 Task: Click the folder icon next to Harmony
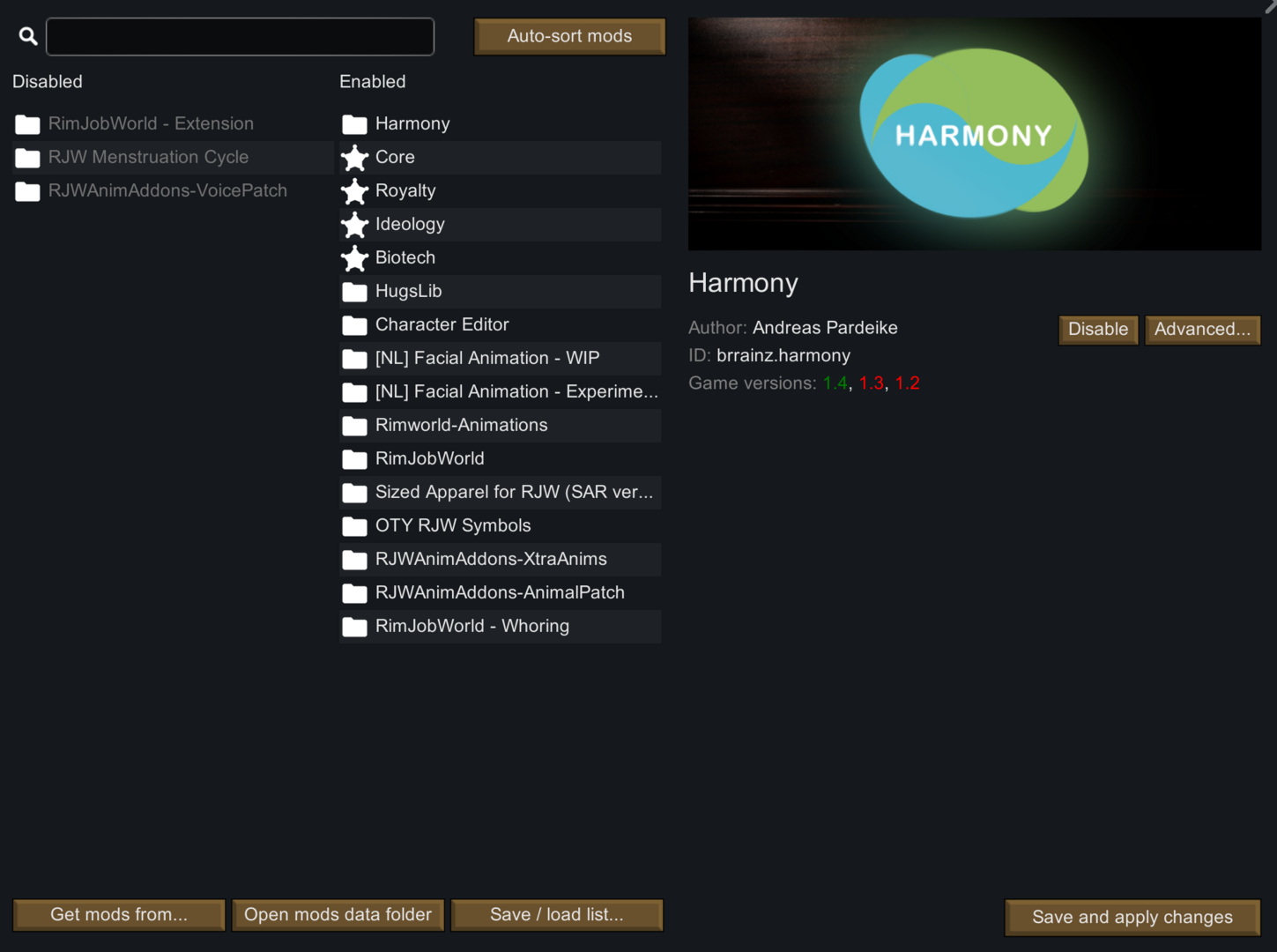click(x=354, y=124)
